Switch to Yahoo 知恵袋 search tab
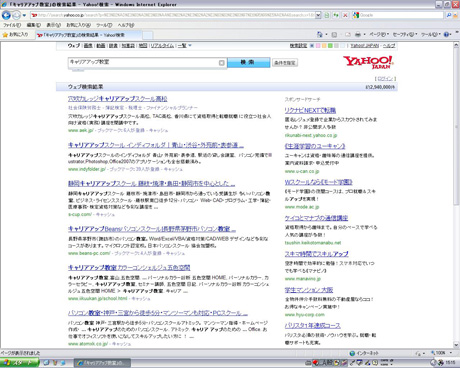 128,46
